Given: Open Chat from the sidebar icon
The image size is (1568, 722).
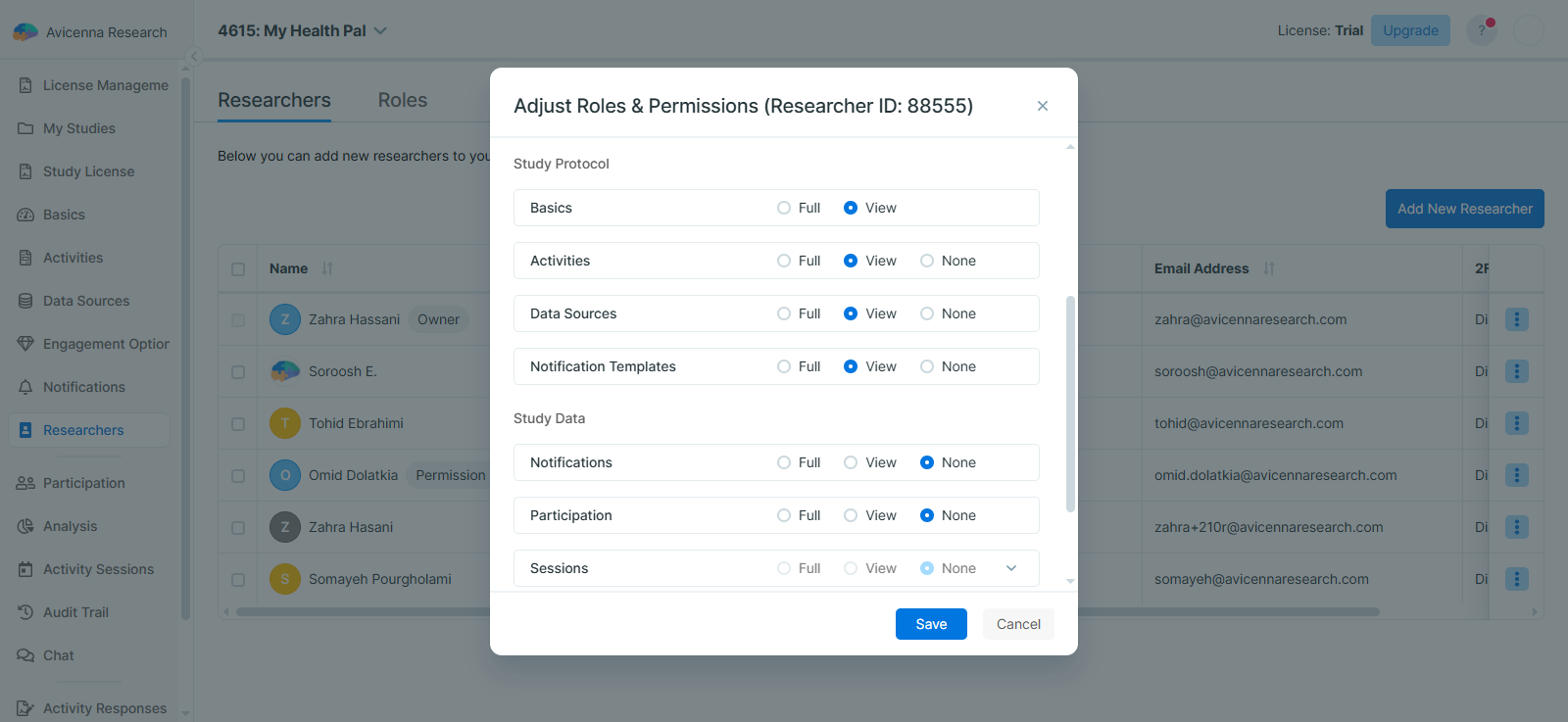Looking at the screenshot, I should click(x=25, y=655).
